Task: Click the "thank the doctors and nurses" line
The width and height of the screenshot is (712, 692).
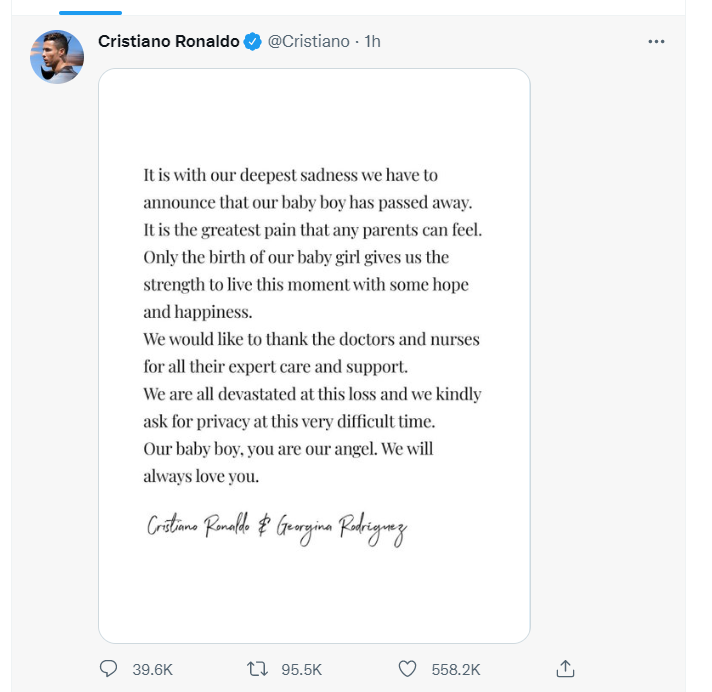Action: (311, 339)
